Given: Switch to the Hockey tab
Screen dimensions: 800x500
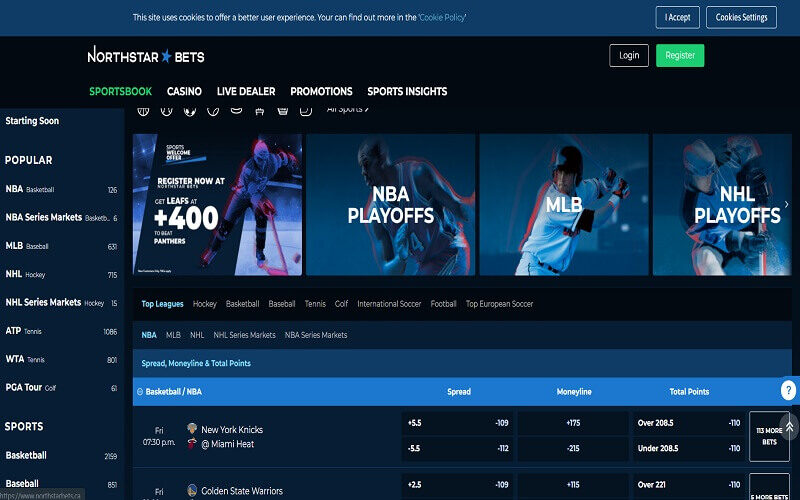Looking at the screenshot, I should (x=205, y=304).
